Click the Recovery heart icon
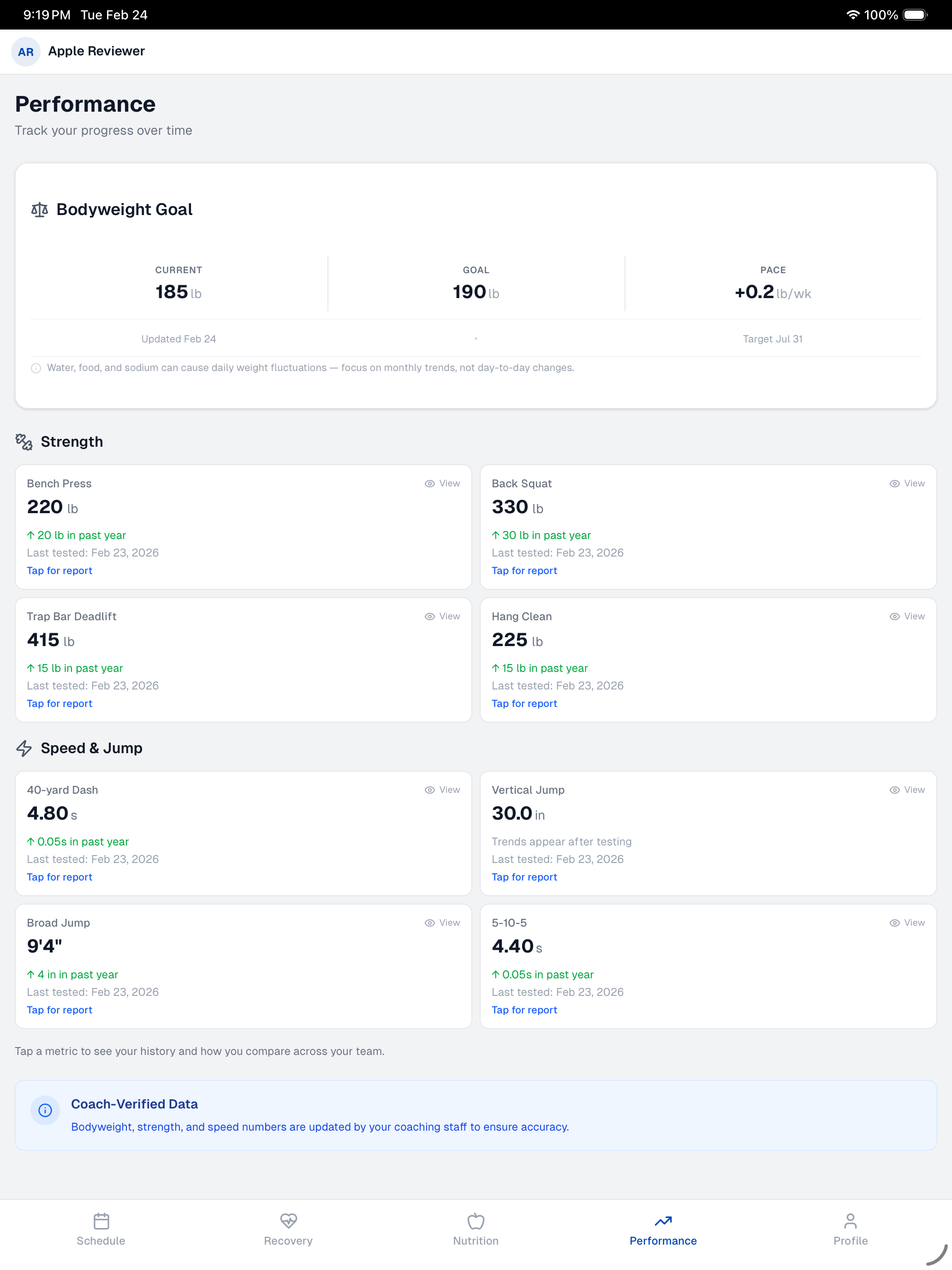952x1270 pixels. click(x=288, y=1221)
